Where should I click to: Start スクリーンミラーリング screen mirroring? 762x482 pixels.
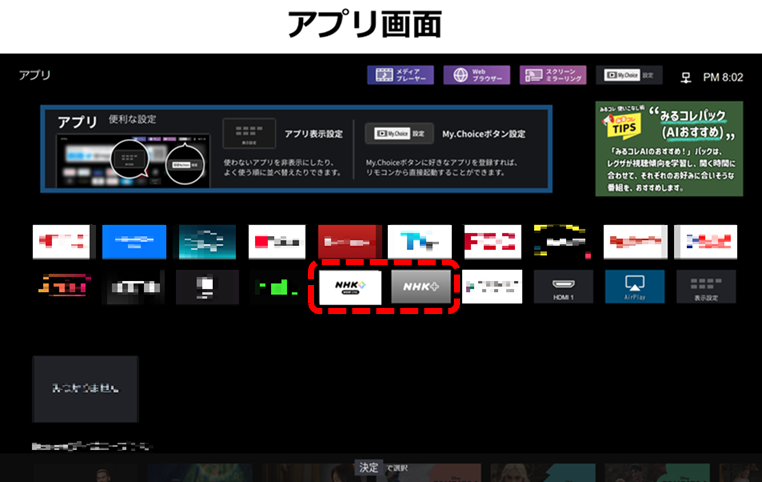[x=553, y=75]
